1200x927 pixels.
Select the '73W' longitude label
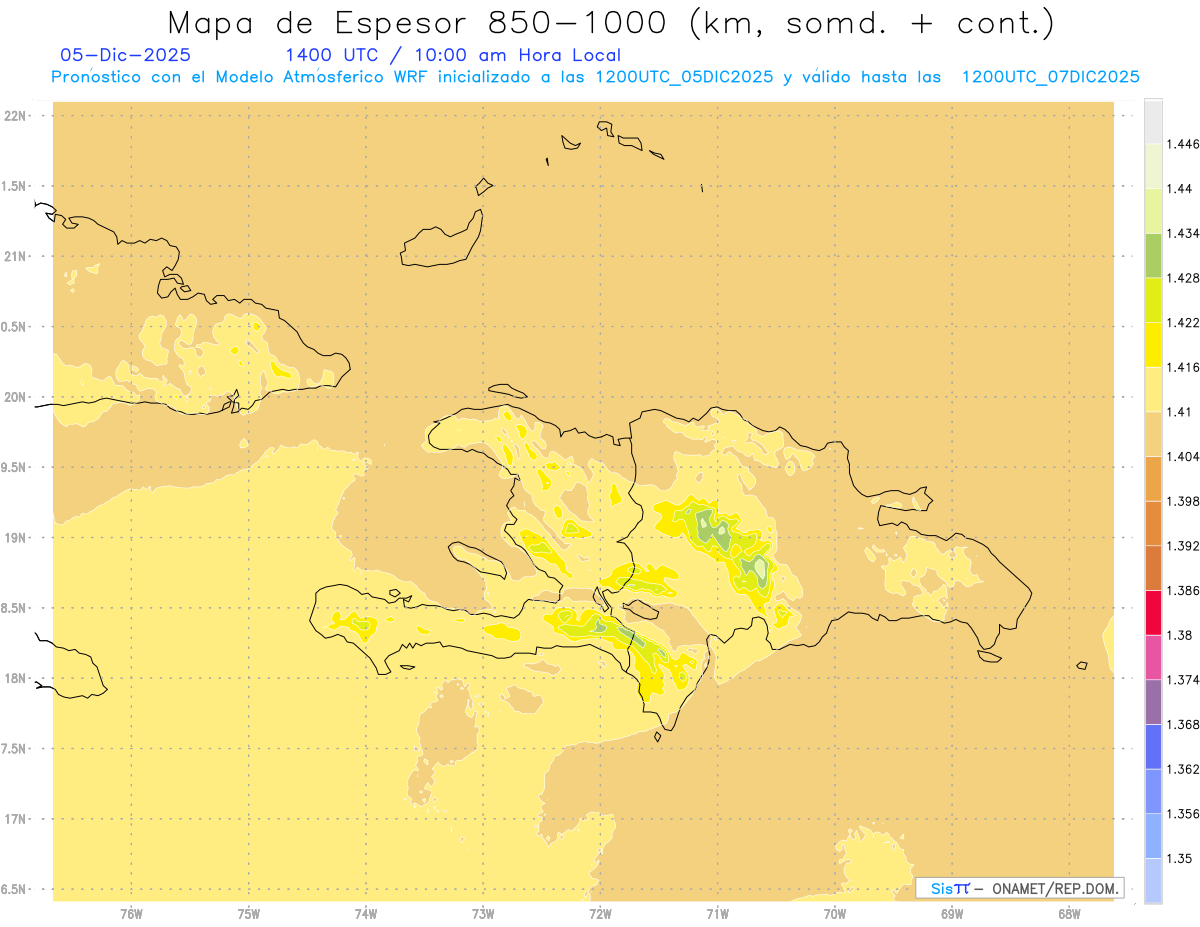tap(483, 913)
